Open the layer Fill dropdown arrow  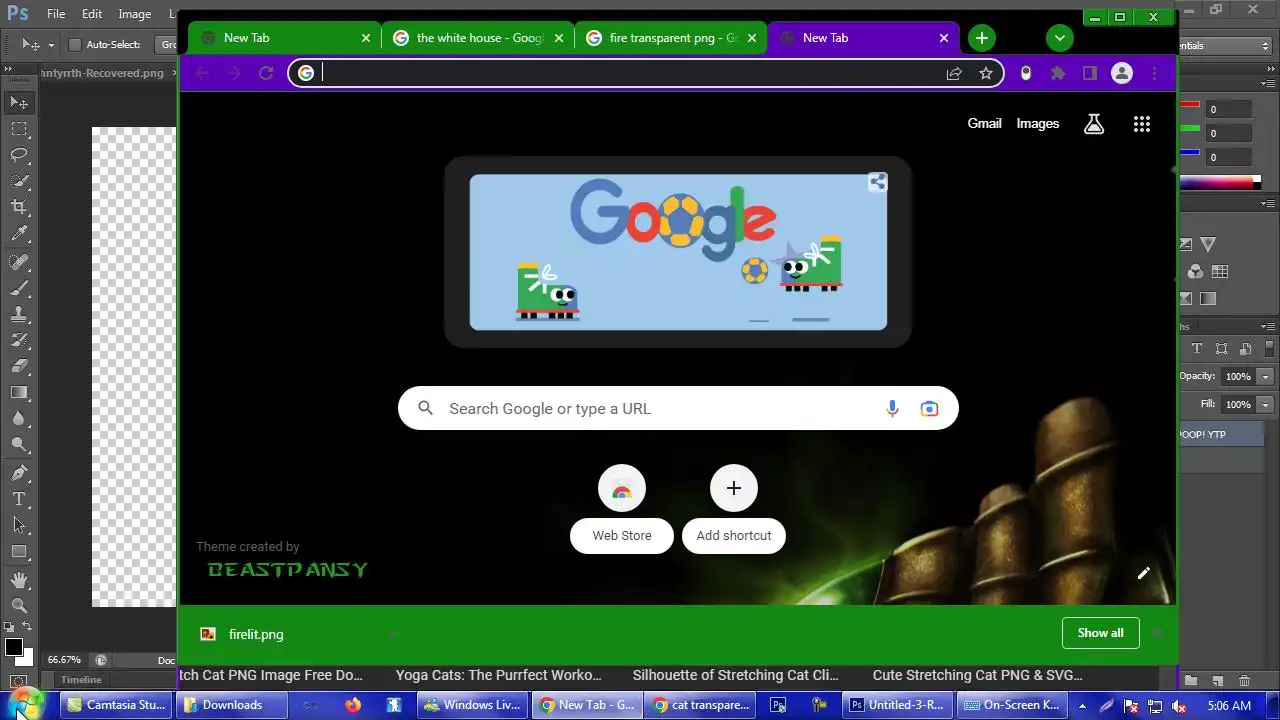pos(1266,405)
